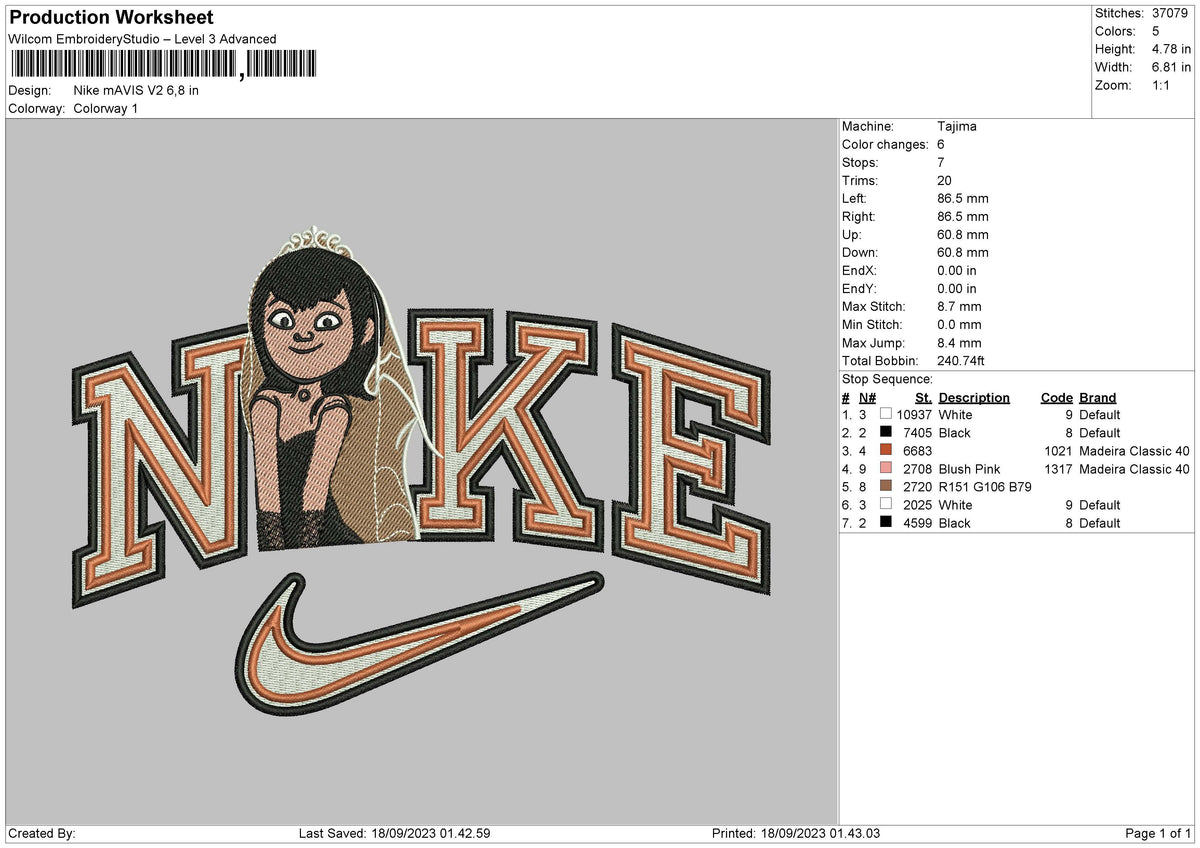Select the Color changes value 6

(942, 144)
